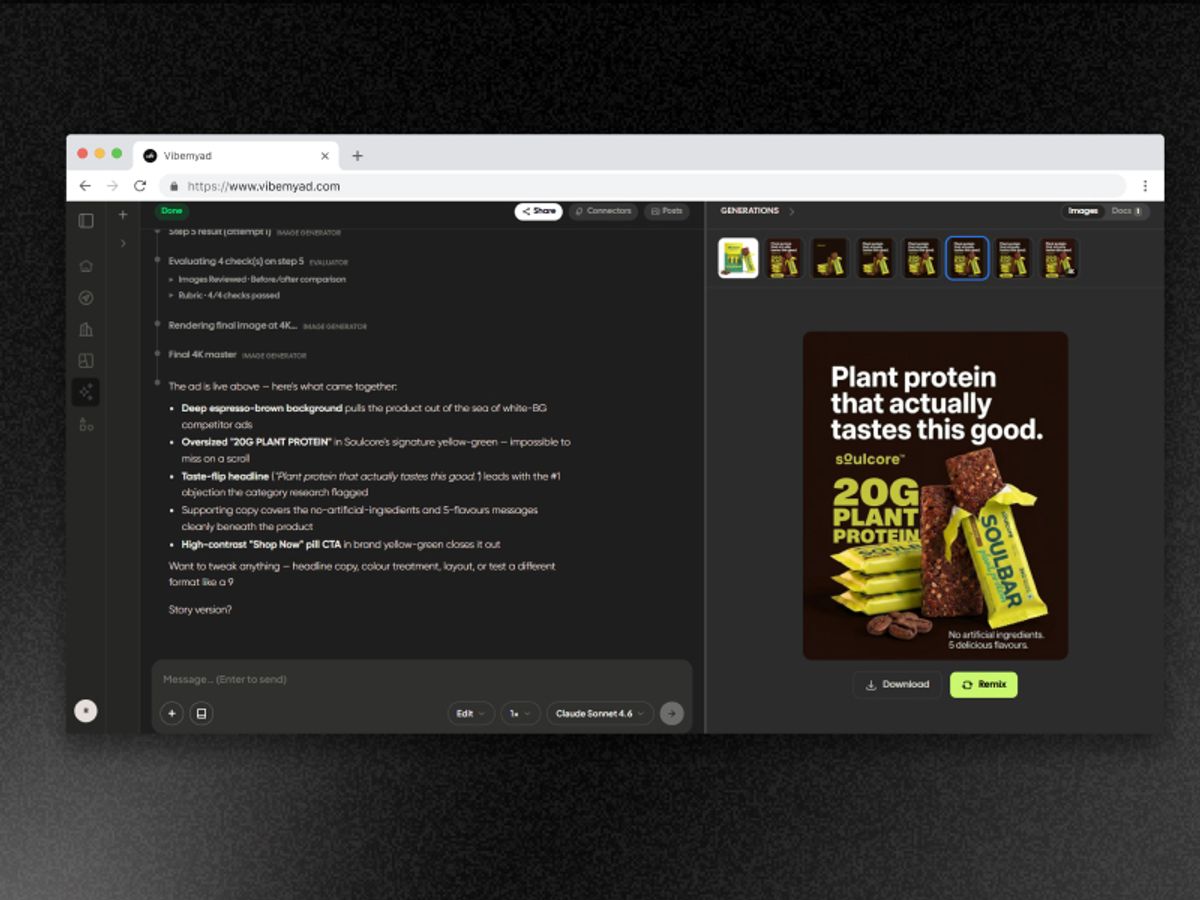
Task: Select the last generation thumbnail
Action: click(1059, 258)
